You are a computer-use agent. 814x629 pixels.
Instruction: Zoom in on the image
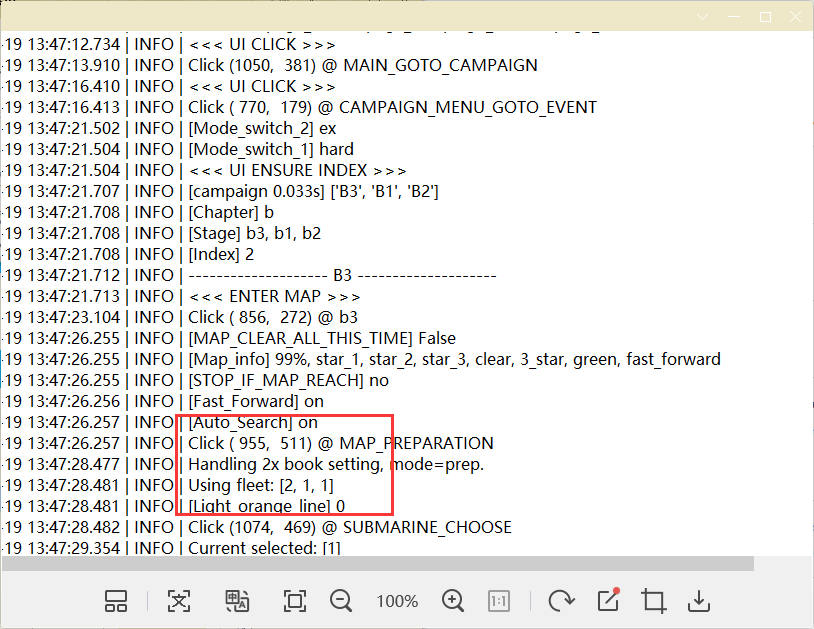453,601
